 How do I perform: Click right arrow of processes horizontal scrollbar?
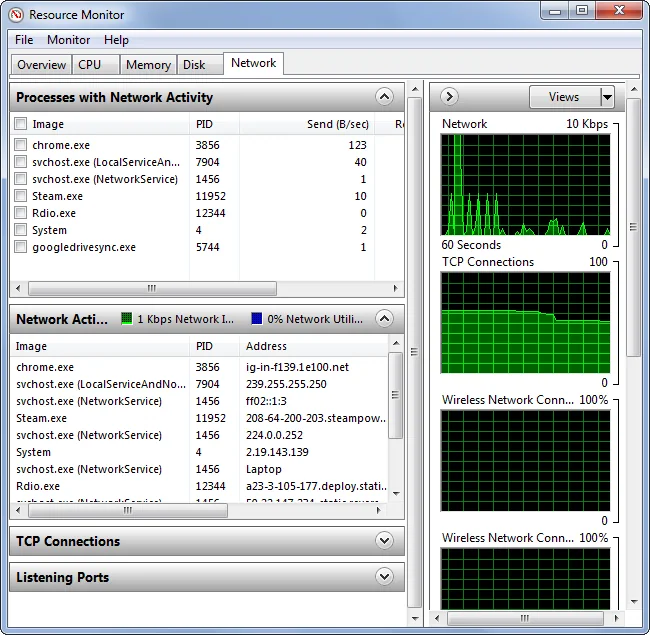pos(395,288)
